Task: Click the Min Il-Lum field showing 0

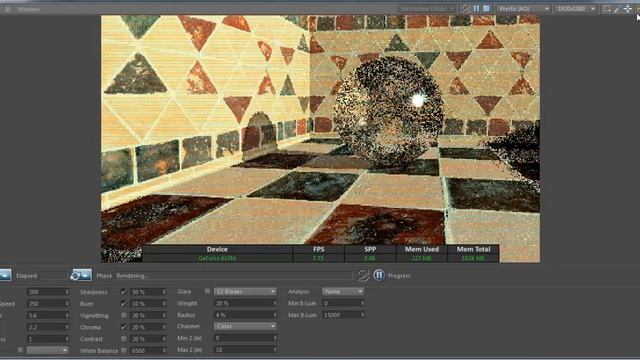Action: pos(343,303)
